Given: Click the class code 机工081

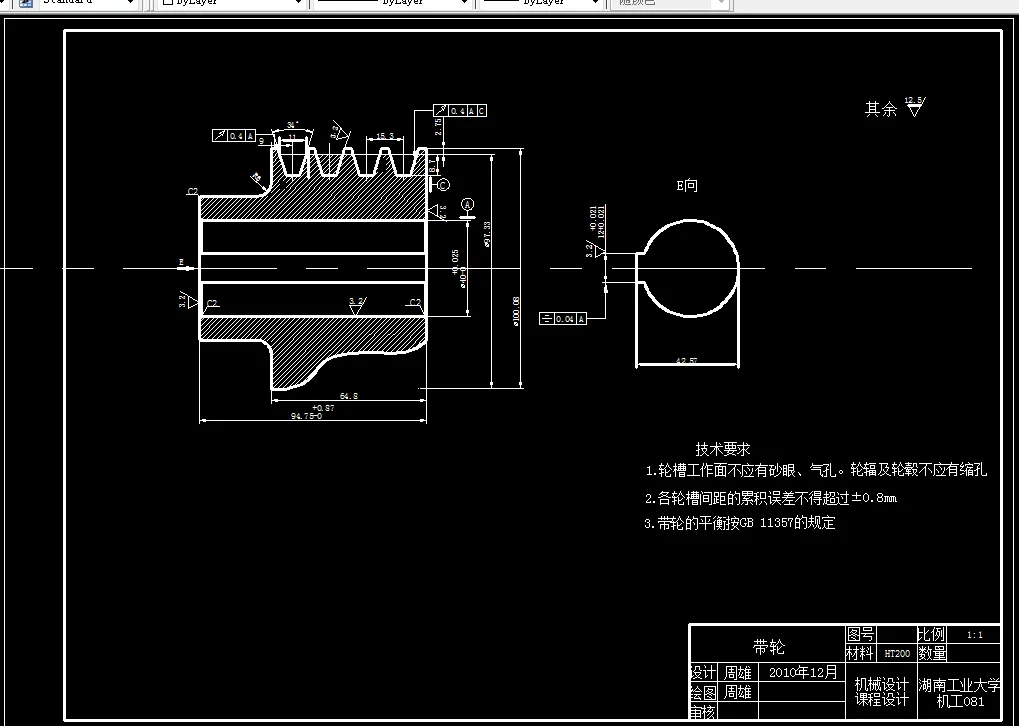Looking at the screenshot, I should pos(961,701).
